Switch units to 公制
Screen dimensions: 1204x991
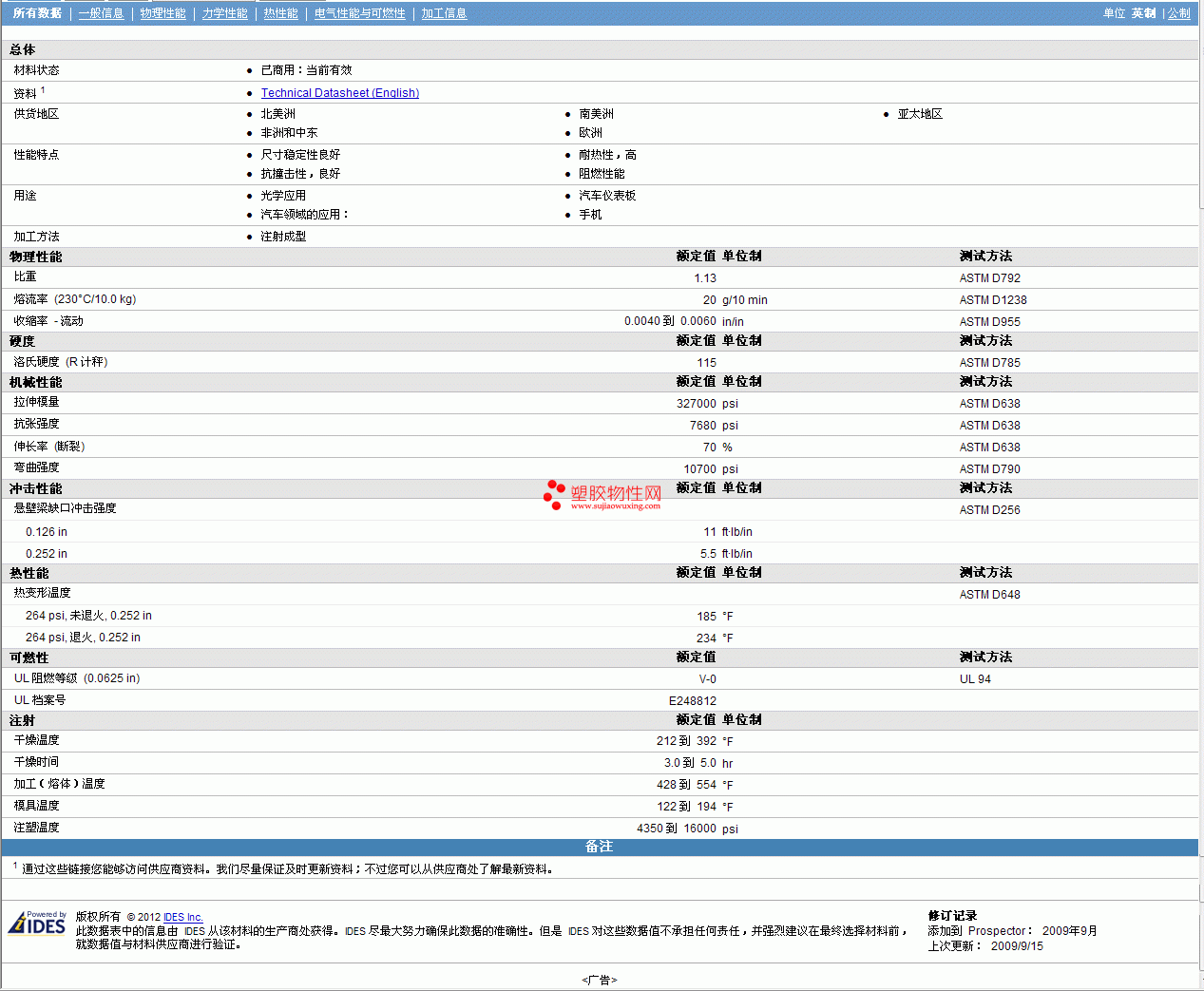click(x=1178, y=13)
